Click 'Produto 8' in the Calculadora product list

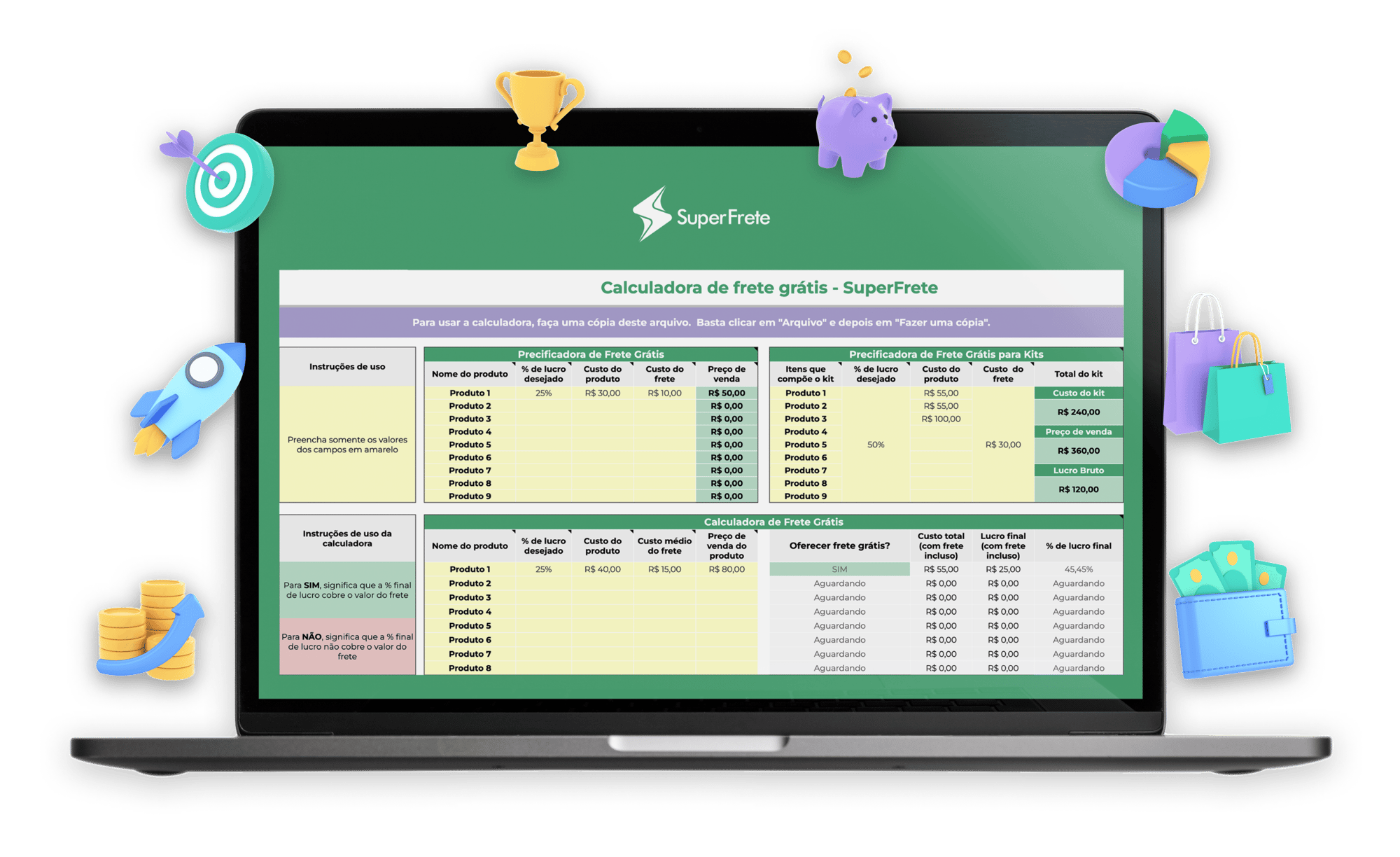(470, 668)
